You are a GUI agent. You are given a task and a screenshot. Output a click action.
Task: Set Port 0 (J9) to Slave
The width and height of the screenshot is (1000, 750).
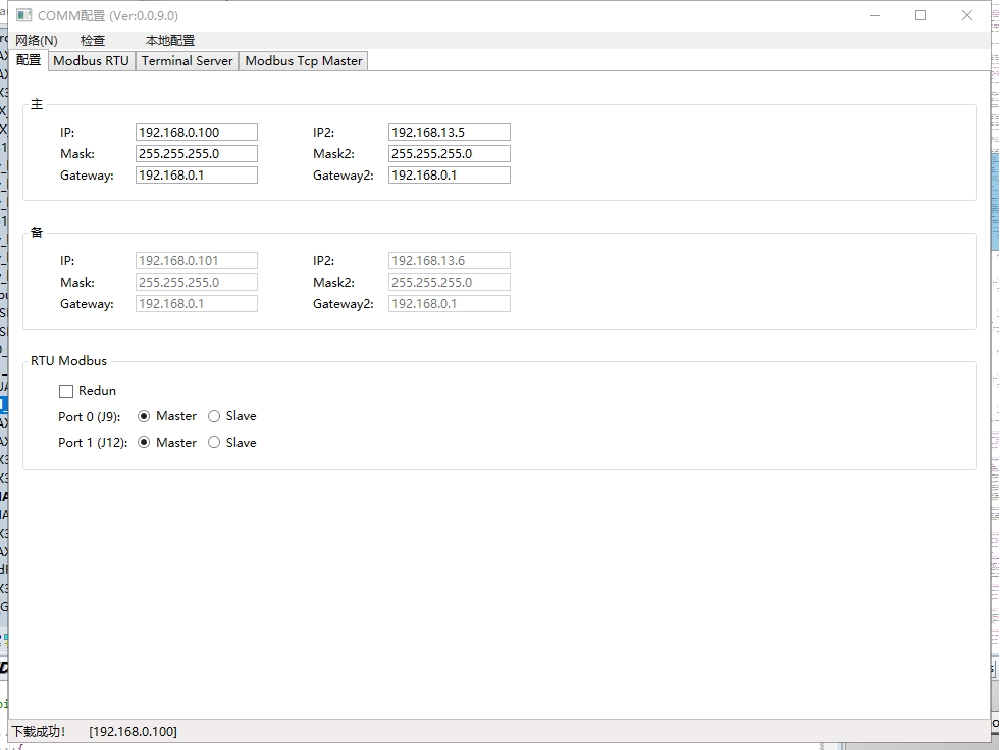coord(214,416)
